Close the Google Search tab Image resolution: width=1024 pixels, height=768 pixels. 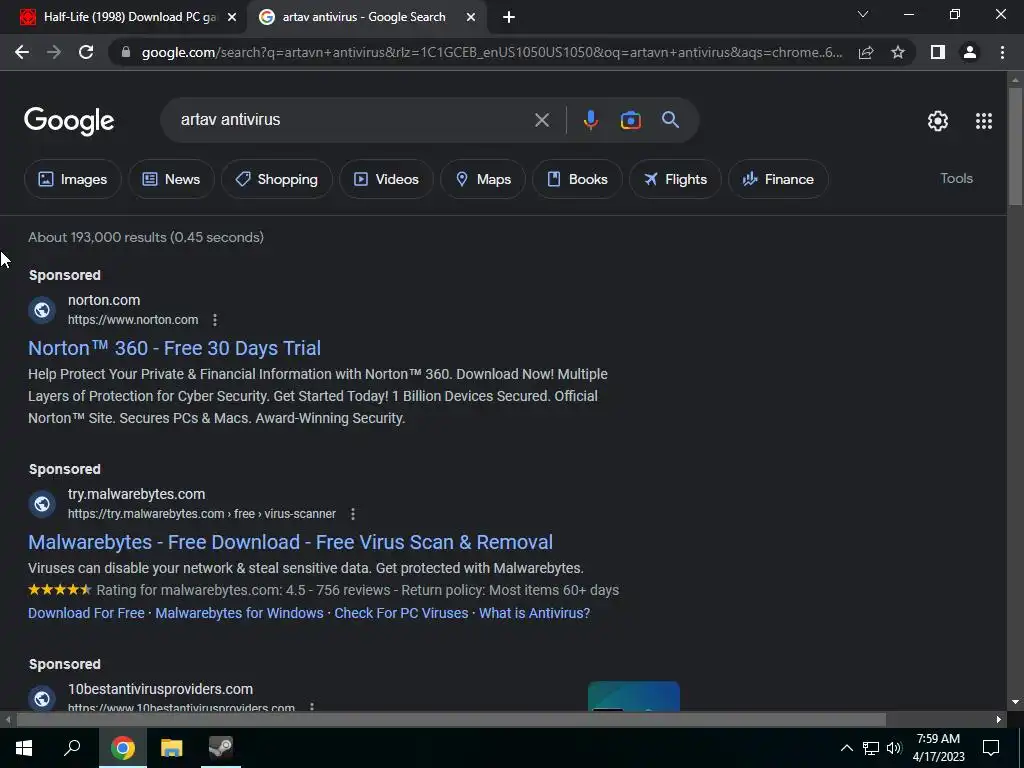click(471, 17)
